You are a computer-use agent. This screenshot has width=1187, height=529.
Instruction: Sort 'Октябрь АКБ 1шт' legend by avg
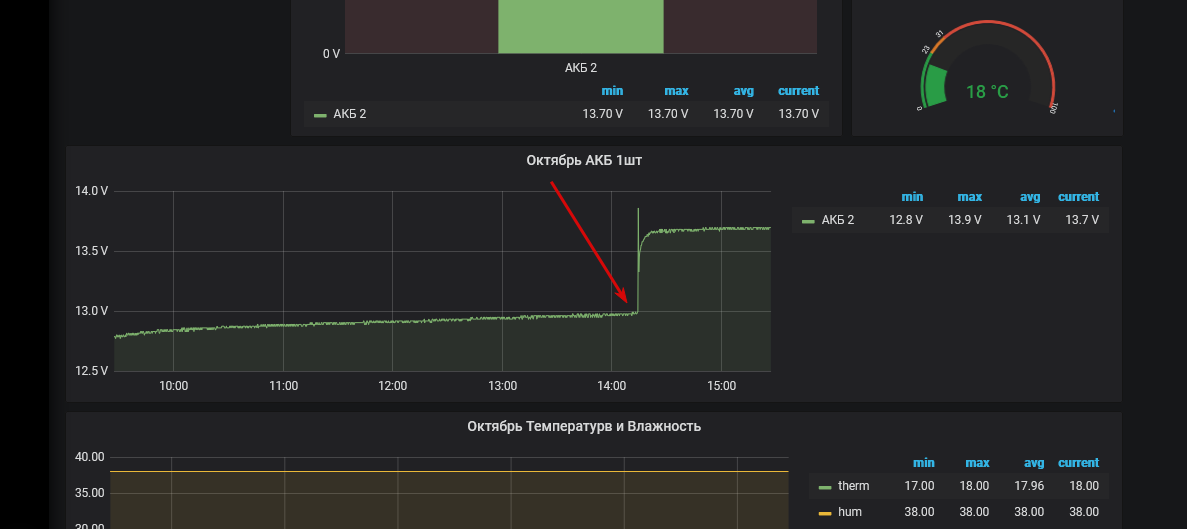(x=1030, y=197)
